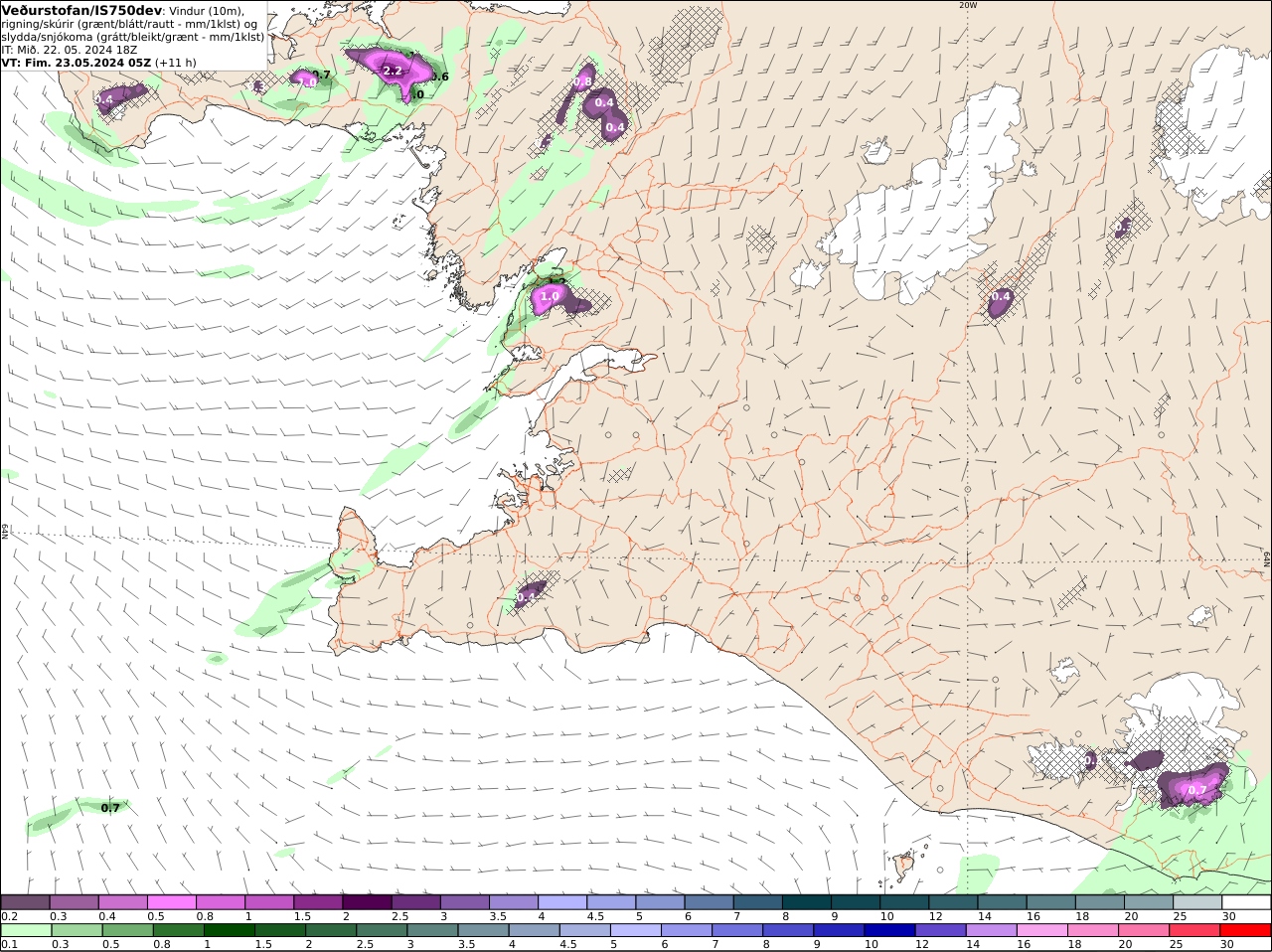Click the 4.5 label in the rain legend row
Image resolution: width=1272 pixels, height=952 pixels.
[567, 945]
